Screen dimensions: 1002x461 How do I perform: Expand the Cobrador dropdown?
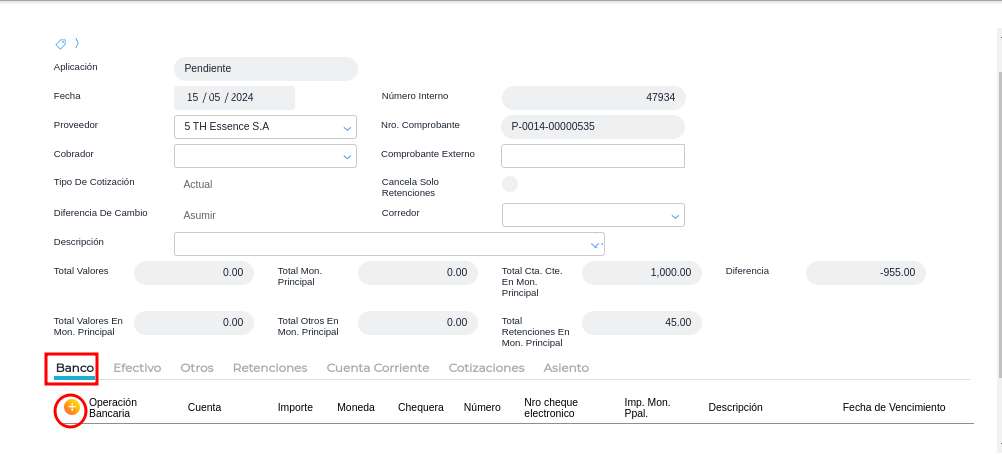[x=347, y=157]
